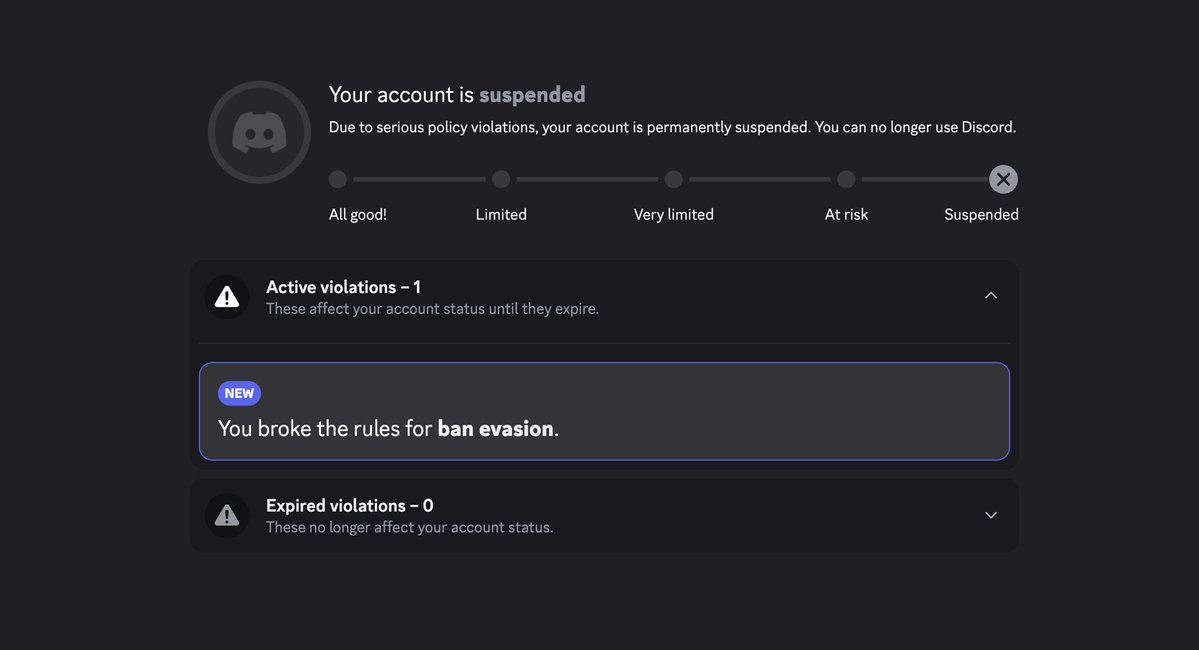Click the Expired violations – 0 header
The height and width of the screenshot is (650, 1199).
tap(349, 506)
